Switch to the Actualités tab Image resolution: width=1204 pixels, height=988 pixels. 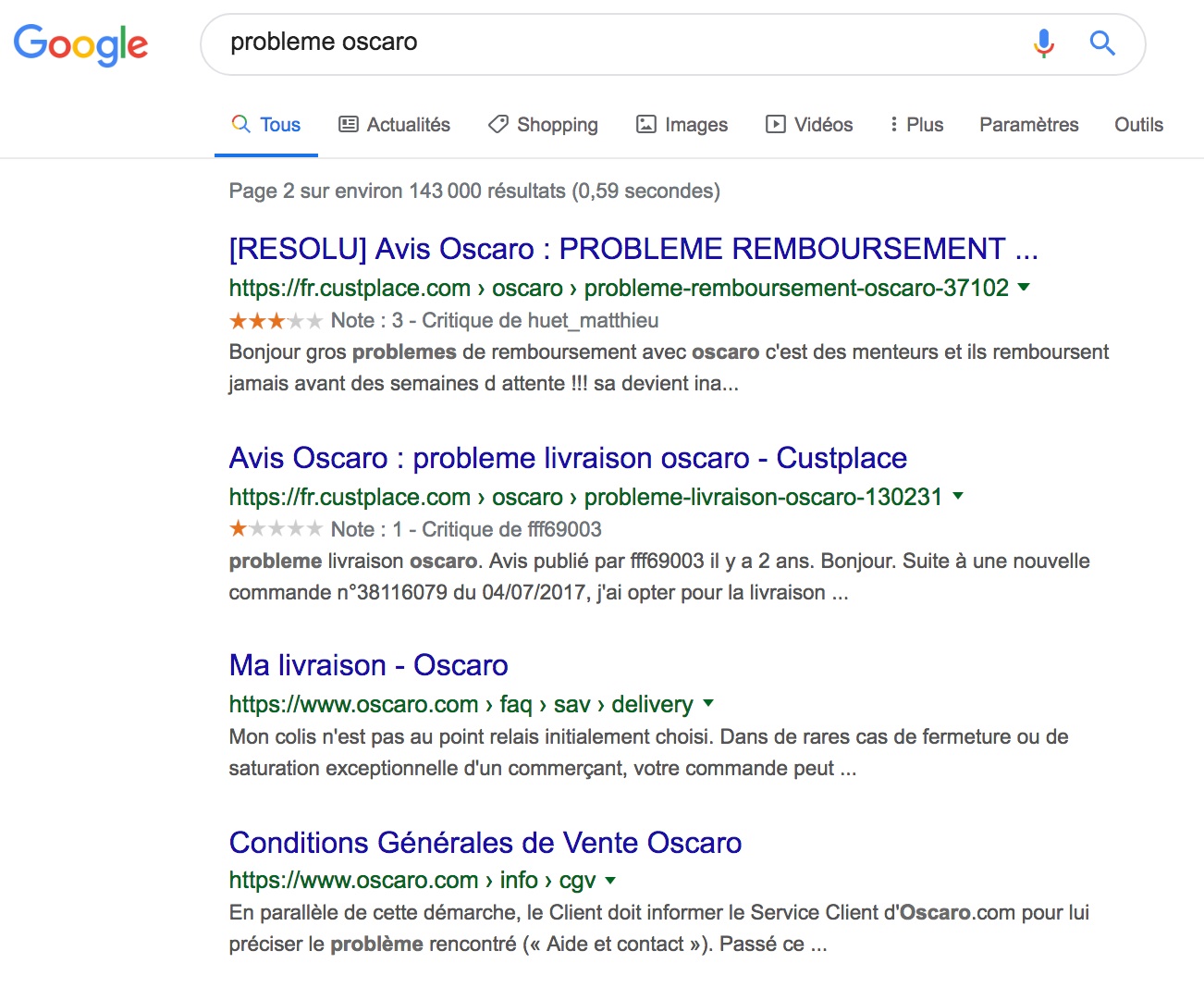395,125
